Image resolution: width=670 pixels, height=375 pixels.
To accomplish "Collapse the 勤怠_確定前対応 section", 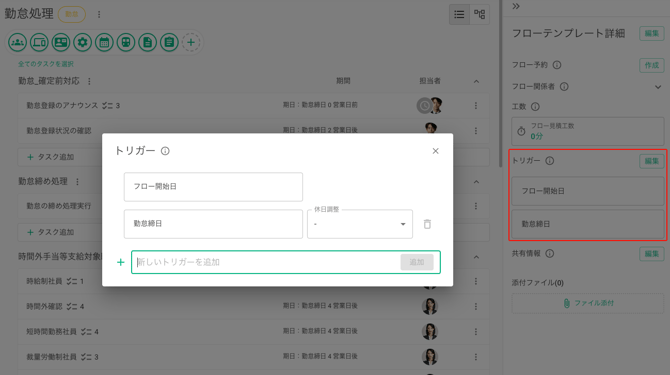I will [x=476, y=81].
